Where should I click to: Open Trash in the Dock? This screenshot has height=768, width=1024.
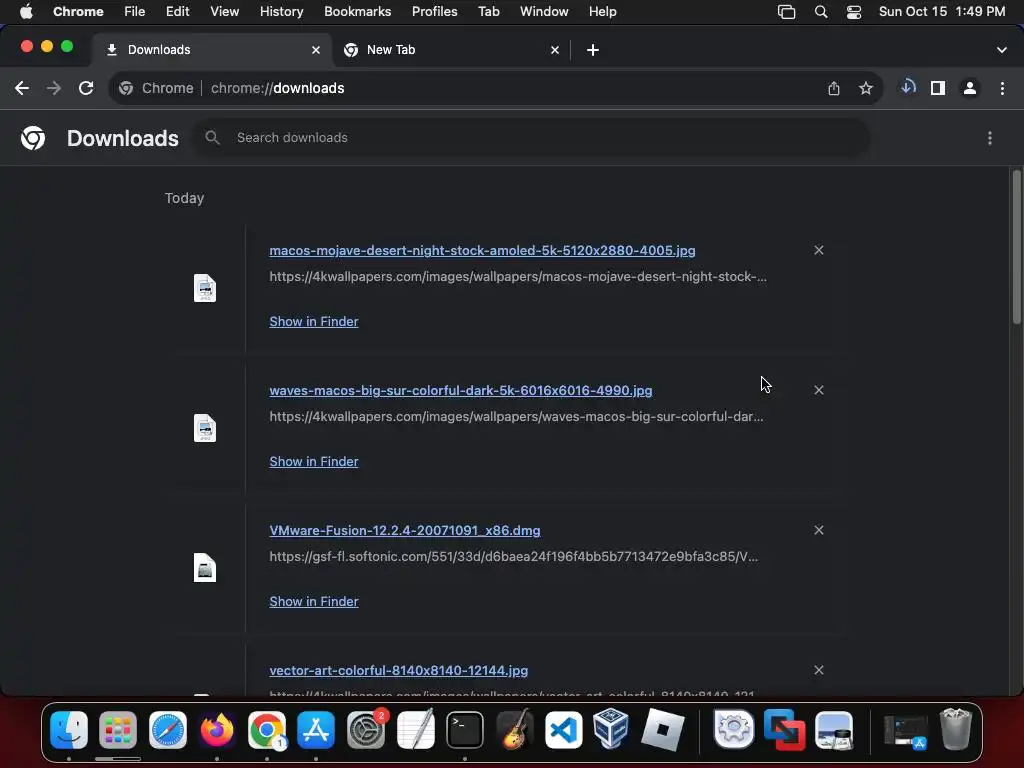tap(955, 729)
